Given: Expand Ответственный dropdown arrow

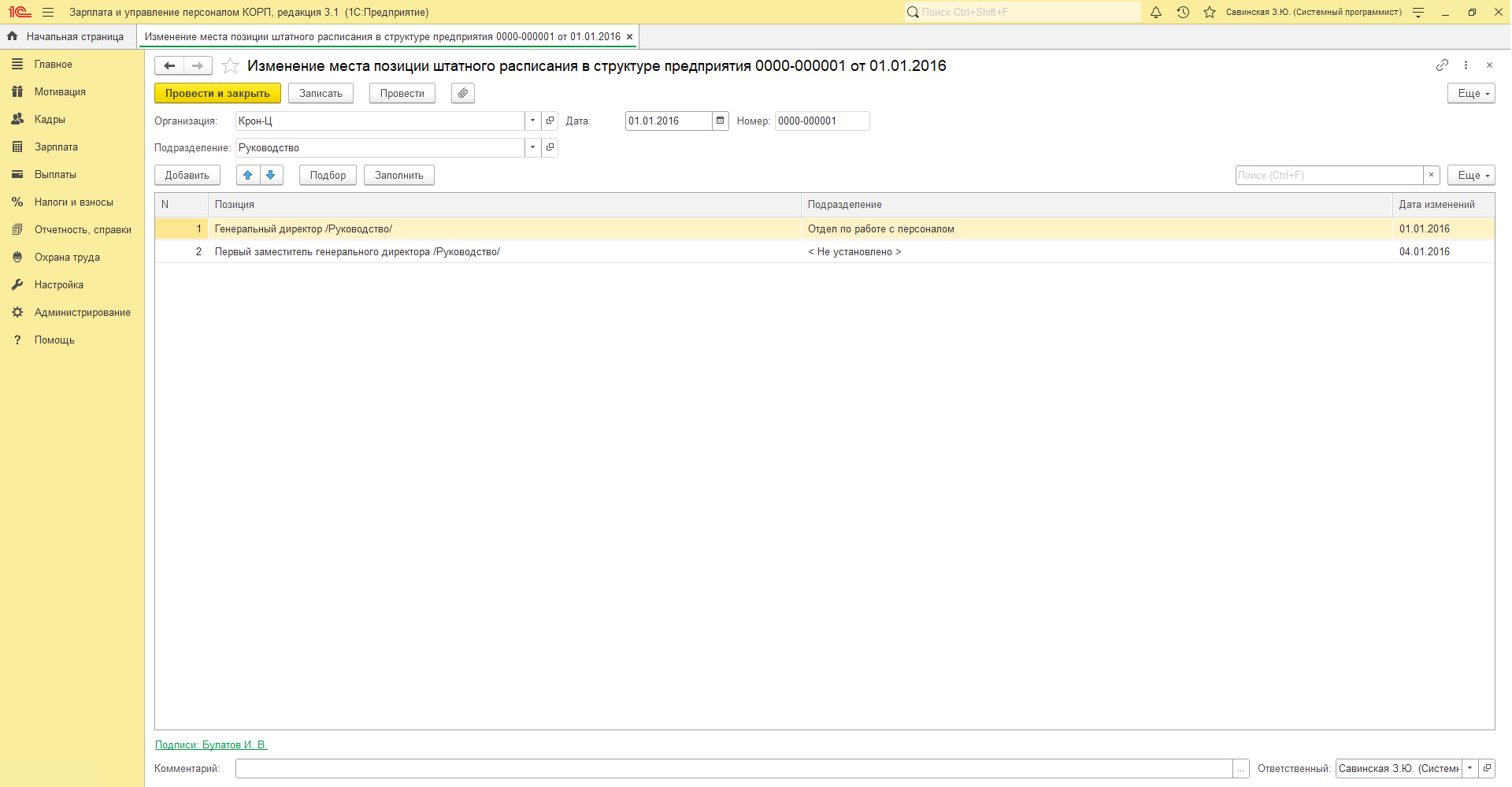Looking at the screenshot, I should coord(1469,768).
